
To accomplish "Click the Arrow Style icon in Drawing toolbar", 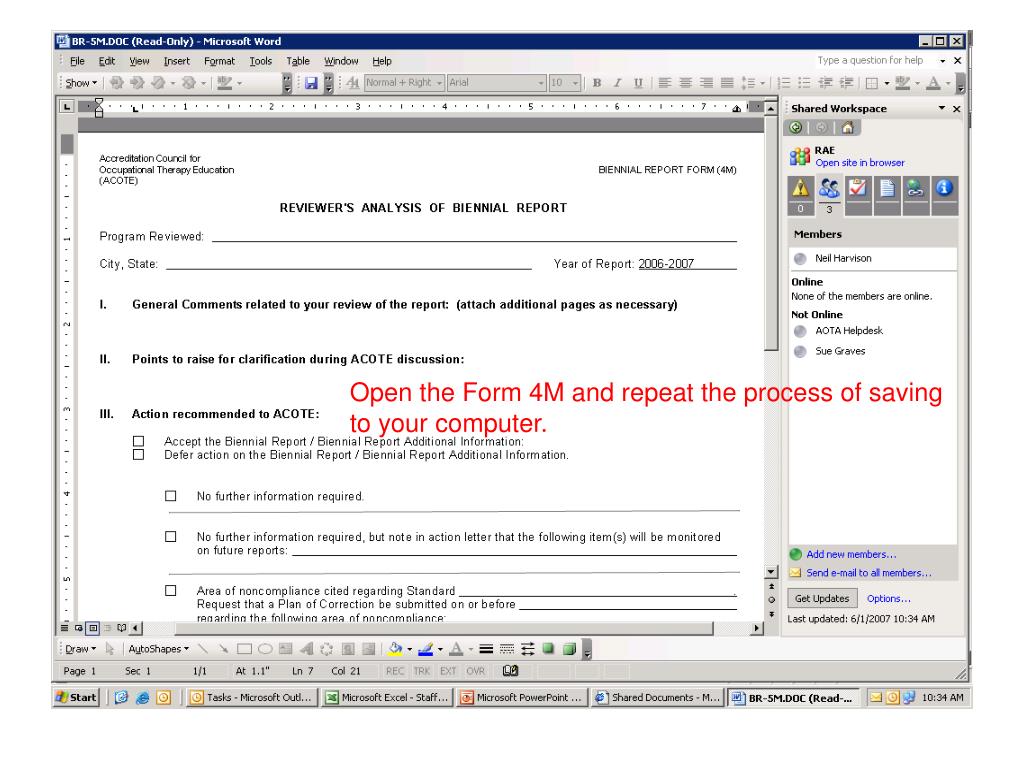I will (528, 649).
